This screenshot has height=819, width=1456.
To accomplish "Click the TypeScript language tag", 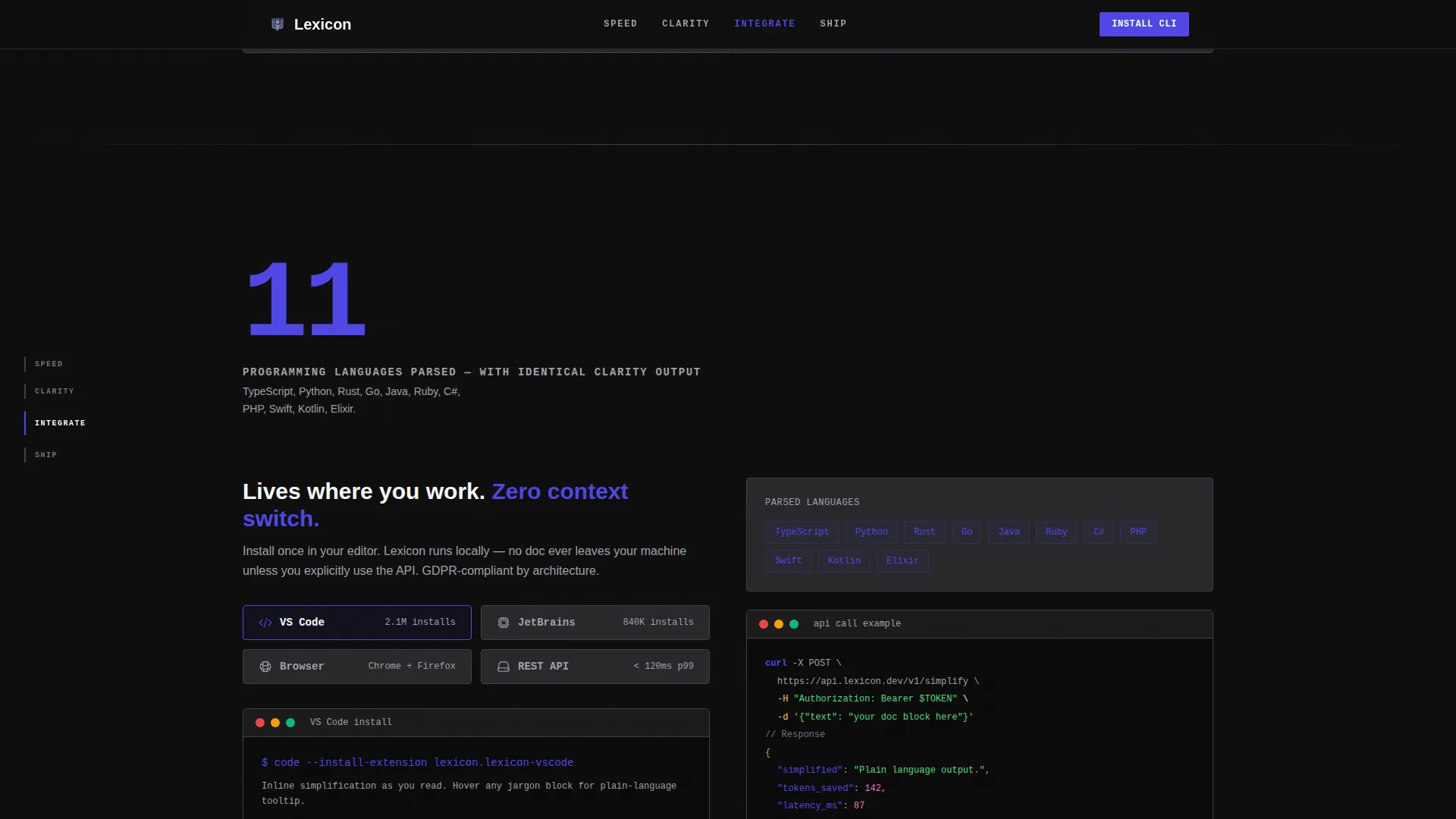I will pos(802,532).
